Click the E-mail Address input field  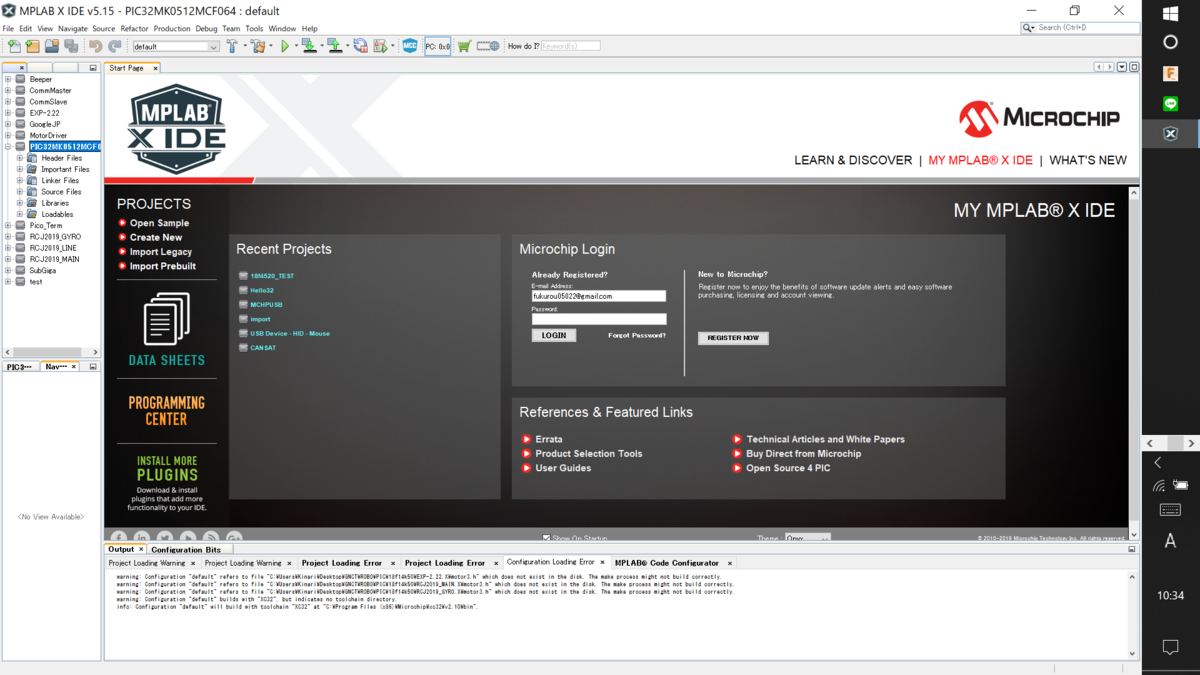599,296
